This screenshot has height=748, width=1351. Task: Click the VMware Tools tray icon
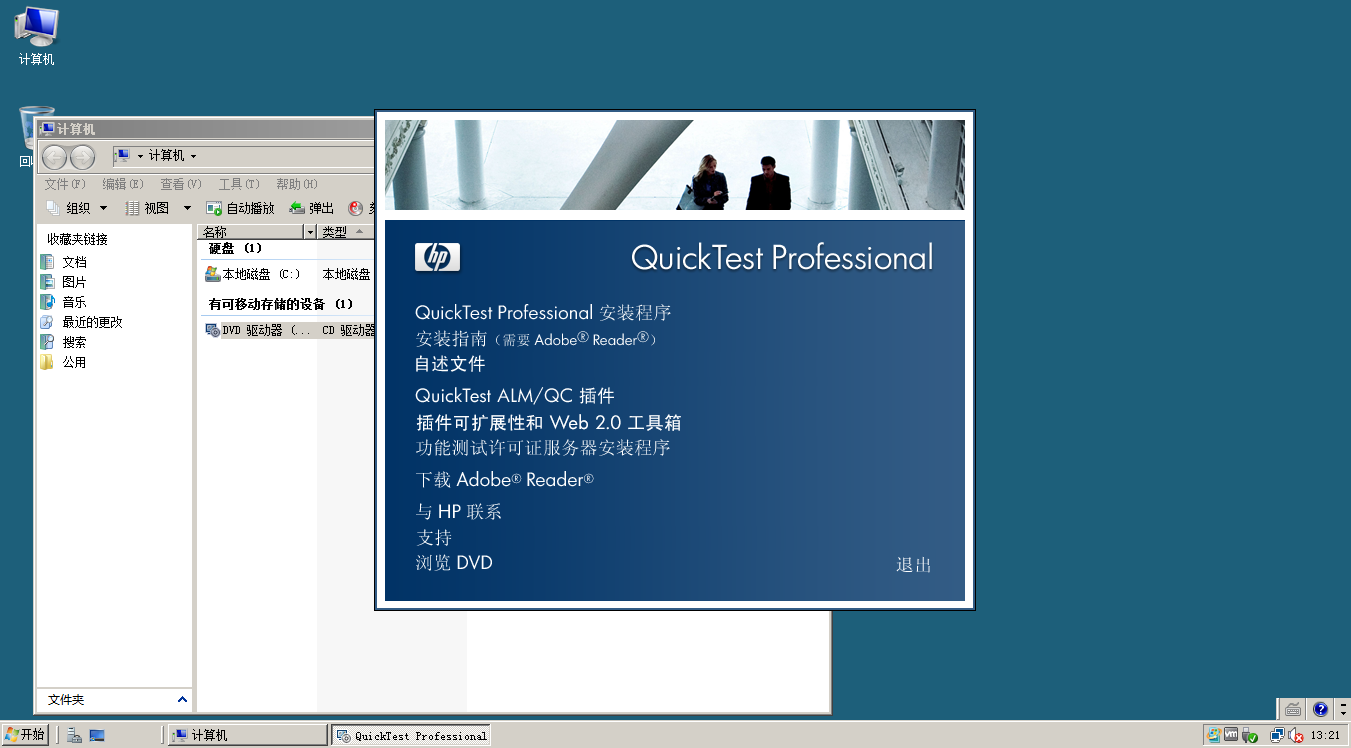pyautogui.click(x=1231, y=735)
